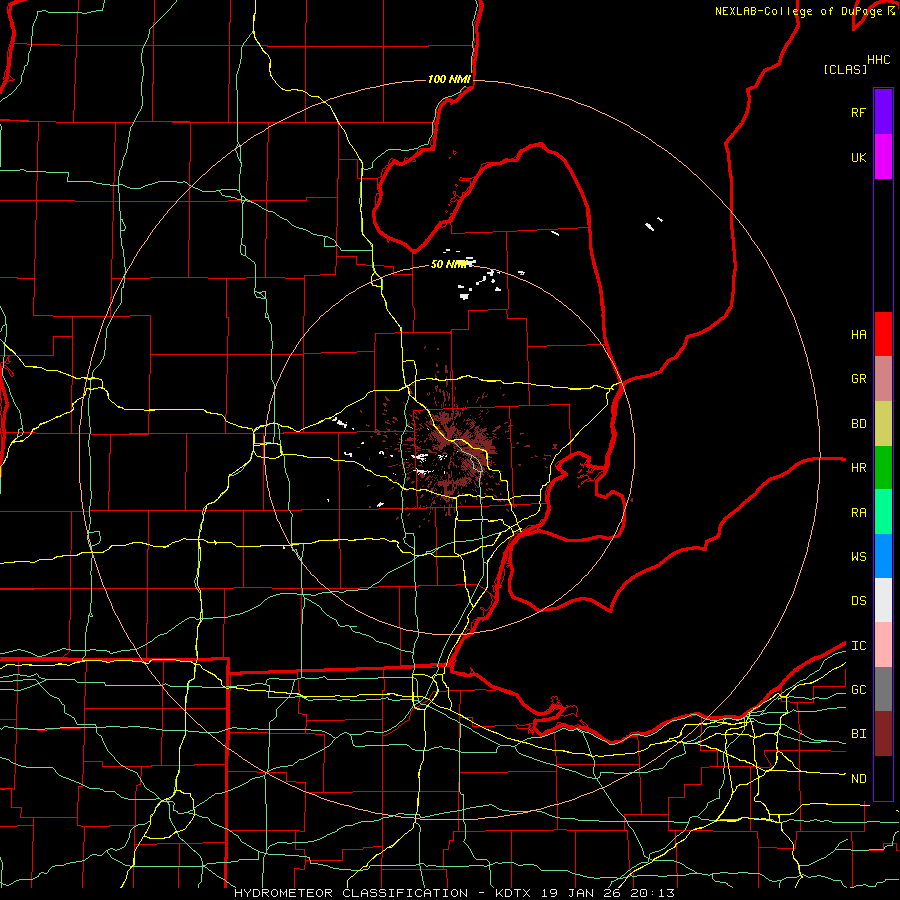Click the IC legend label
900x900 pixels.
tap(858, 646)
